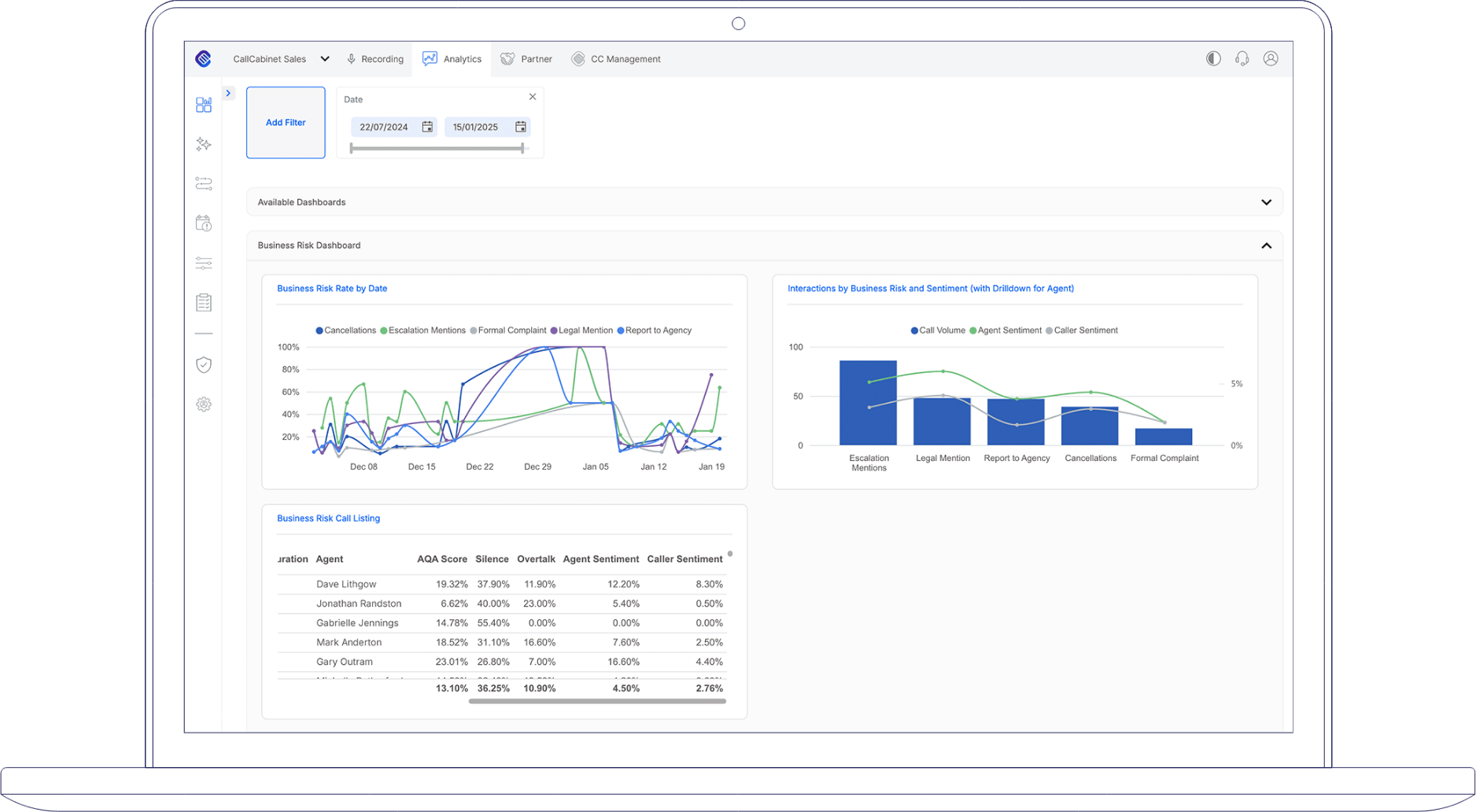Toggle the Cancellations series in the legend
The width and height of the screenshot is (1476, 812).
pyautogui.click(x=346, y=330)
